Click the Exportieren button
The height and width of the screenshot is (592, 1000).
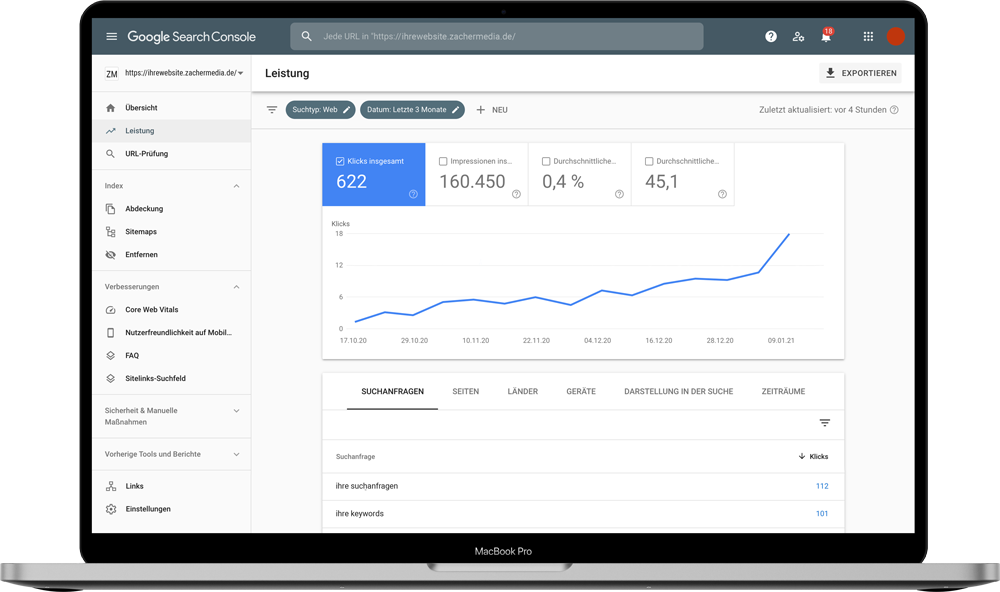(860, 73)
